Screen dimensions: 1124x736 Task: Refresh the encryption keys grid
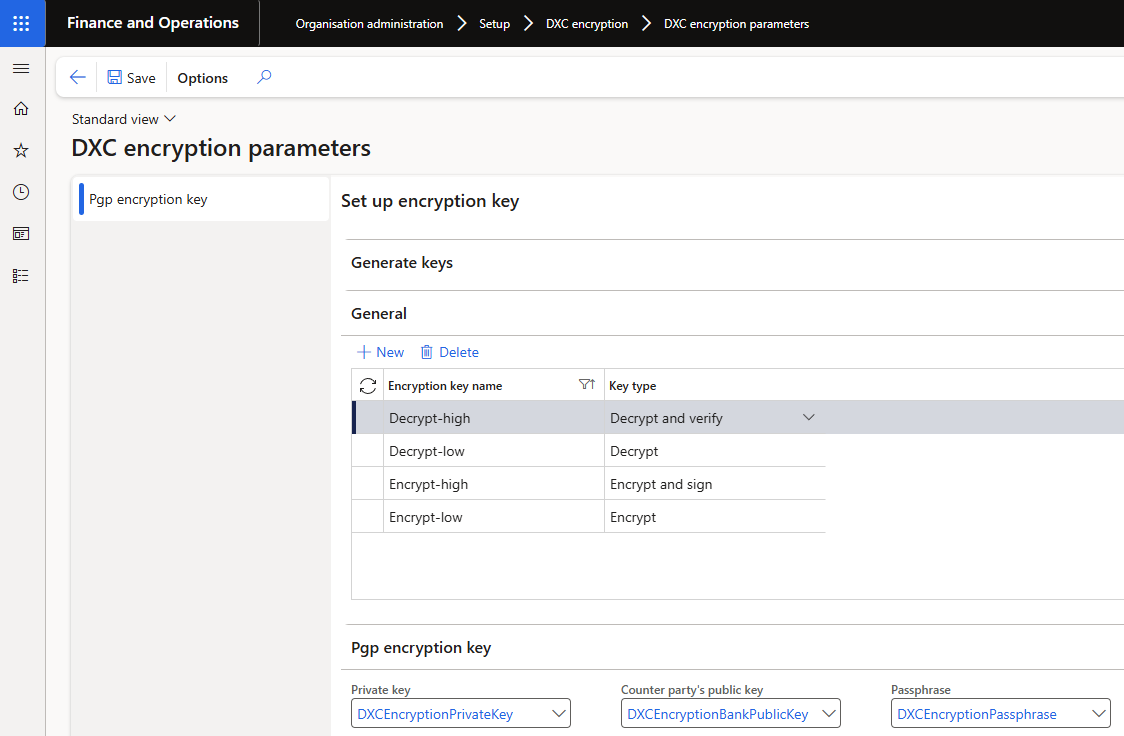tap(367, 385)
